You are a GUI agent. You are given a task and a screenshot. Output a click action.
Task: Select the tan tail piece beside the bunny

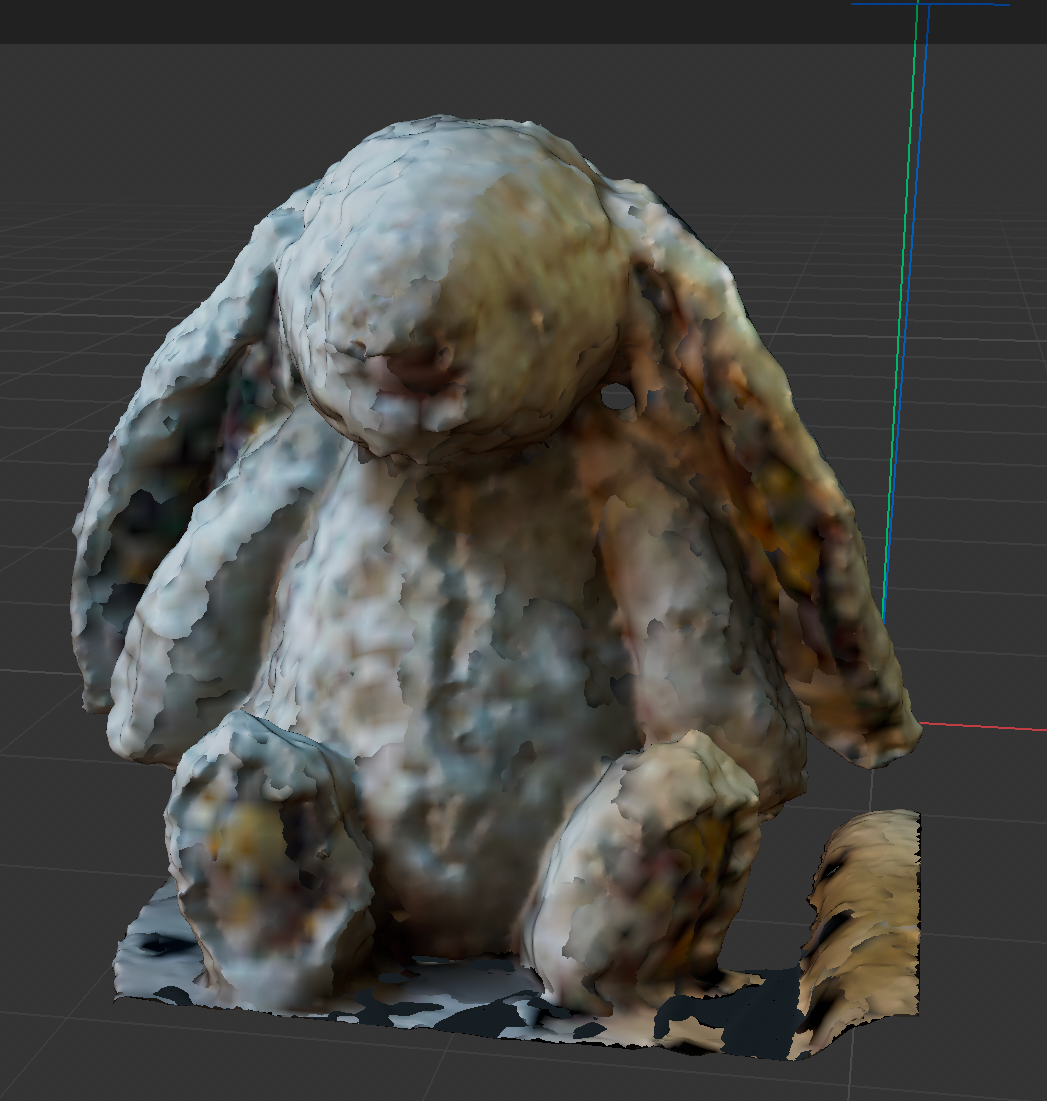pos(870,920)
